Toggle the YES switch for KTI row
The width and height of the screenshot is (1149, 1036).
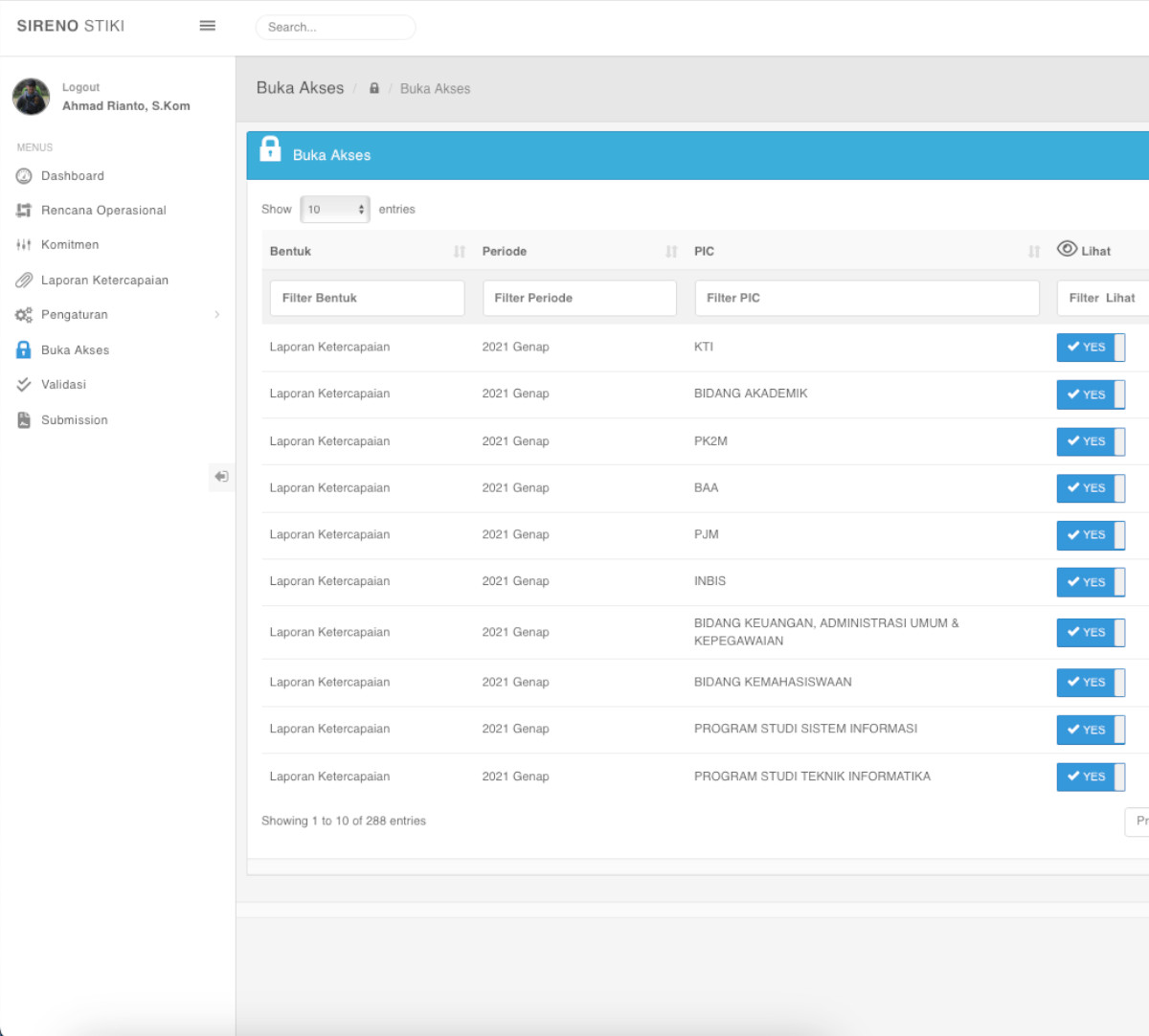pos(1090,348)
